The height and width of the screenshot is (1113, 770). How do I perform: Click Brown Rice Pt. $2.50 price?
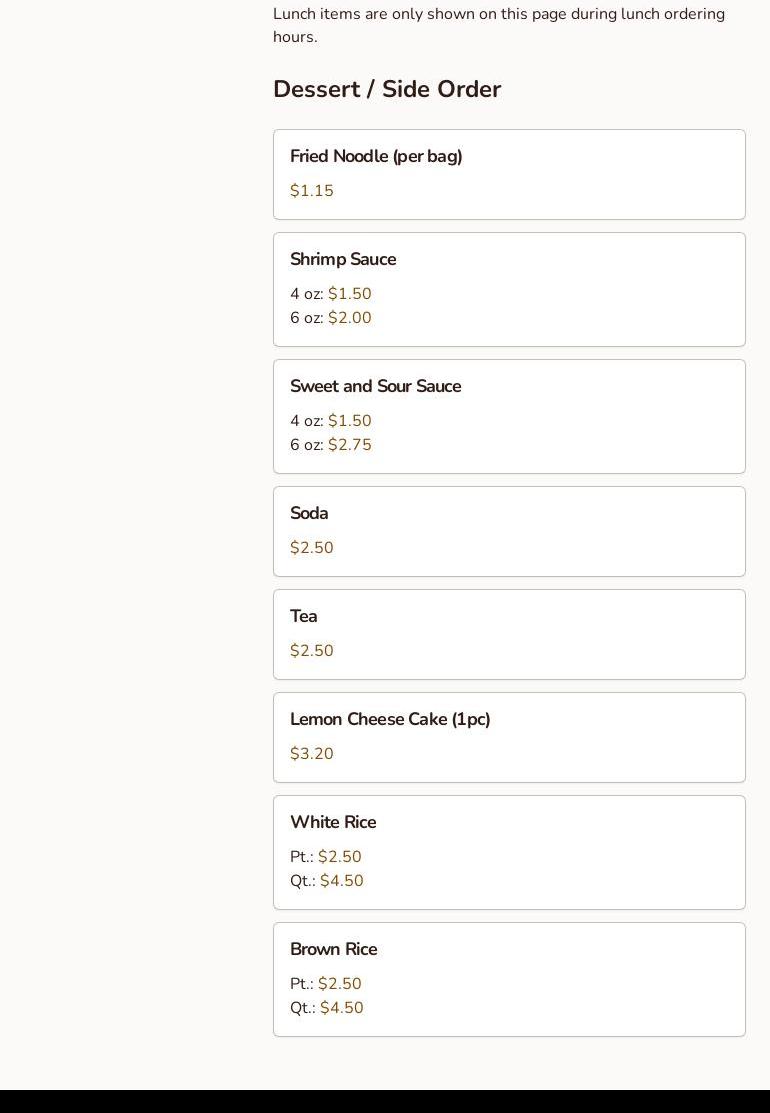(x=339, y=984)
